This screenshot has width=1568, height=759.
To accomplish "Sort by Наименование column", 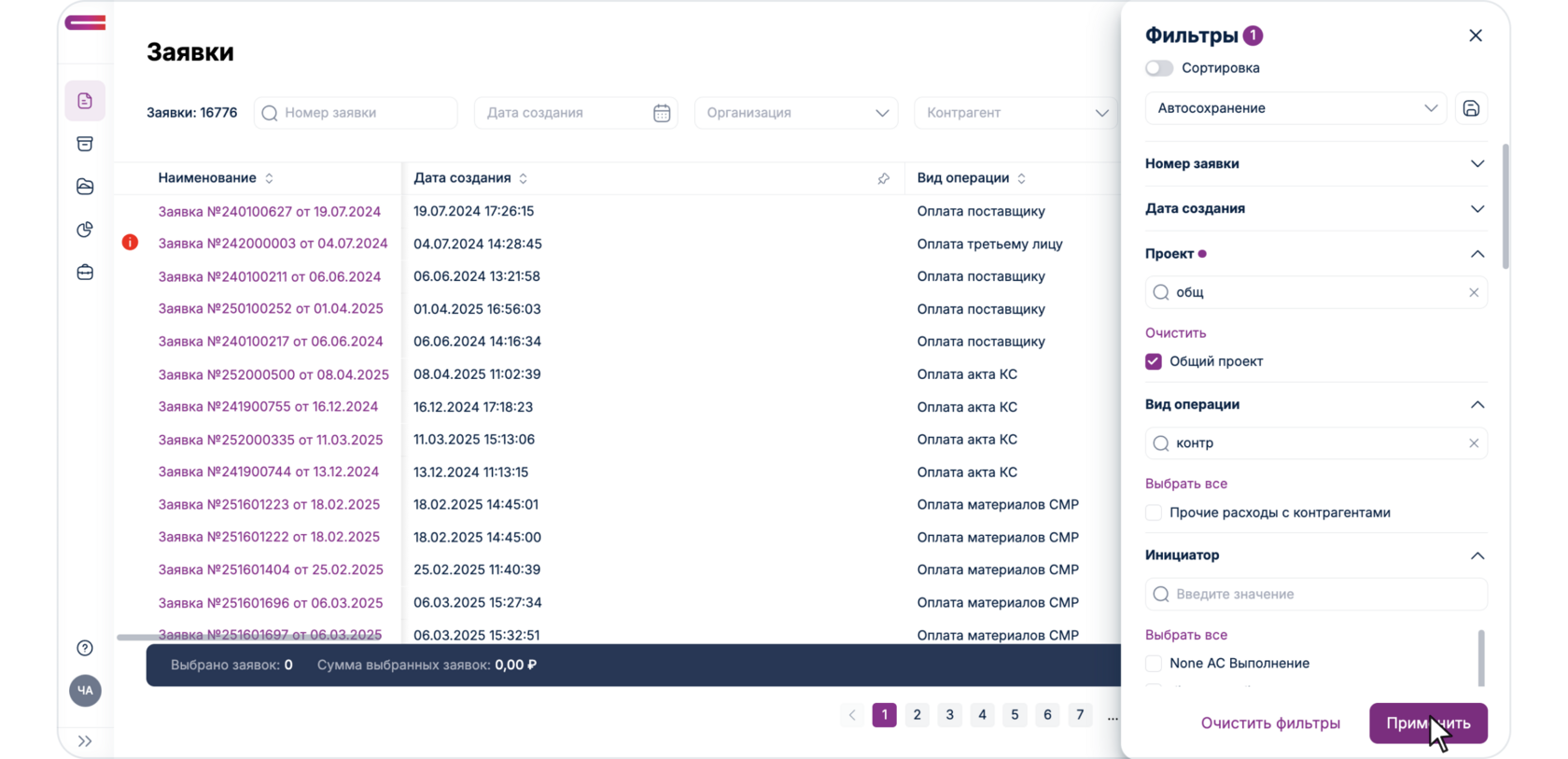I will point(269,178).
